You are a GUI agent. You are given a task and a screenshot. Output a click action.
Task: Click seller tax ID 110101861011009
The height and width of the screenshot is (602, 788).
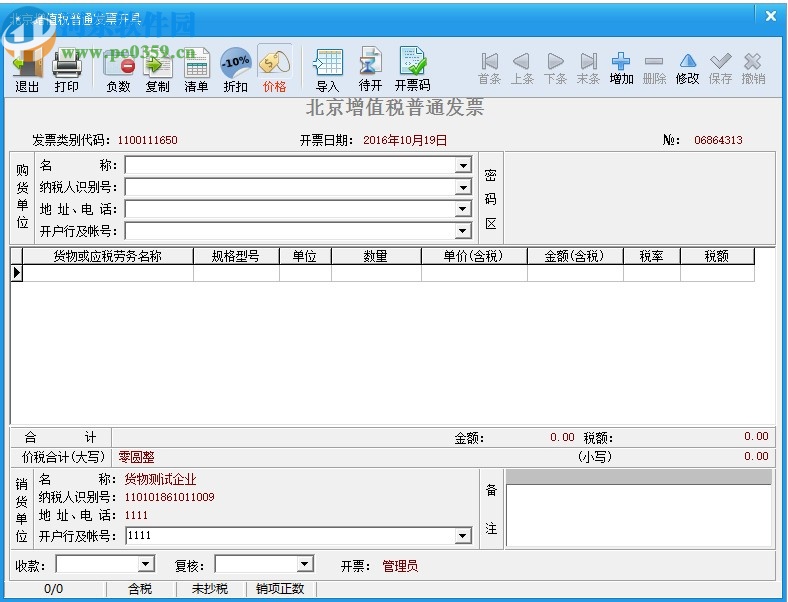(x=169, y=497)
